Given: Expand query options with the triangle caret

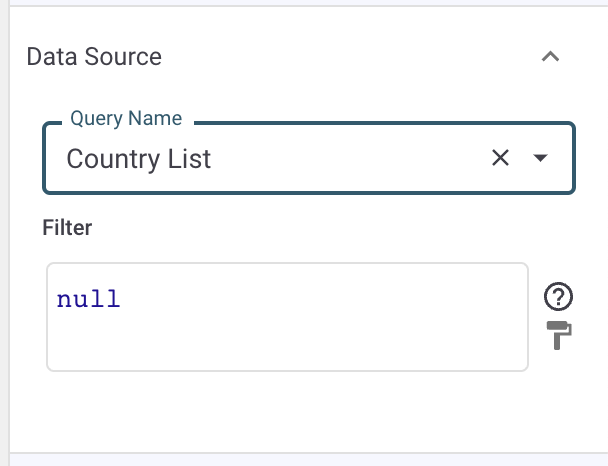Looking at the screenshot, I should 541,158.
